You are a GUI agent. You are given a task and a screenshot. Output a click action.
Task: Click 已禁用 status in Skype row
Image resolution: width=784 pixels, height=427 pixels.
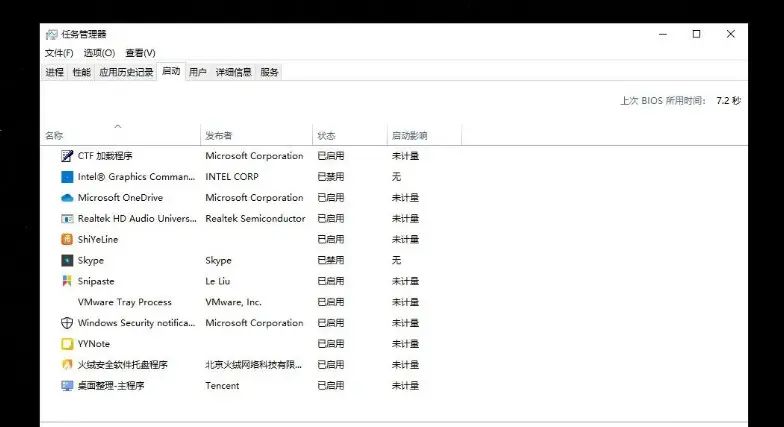330,260
